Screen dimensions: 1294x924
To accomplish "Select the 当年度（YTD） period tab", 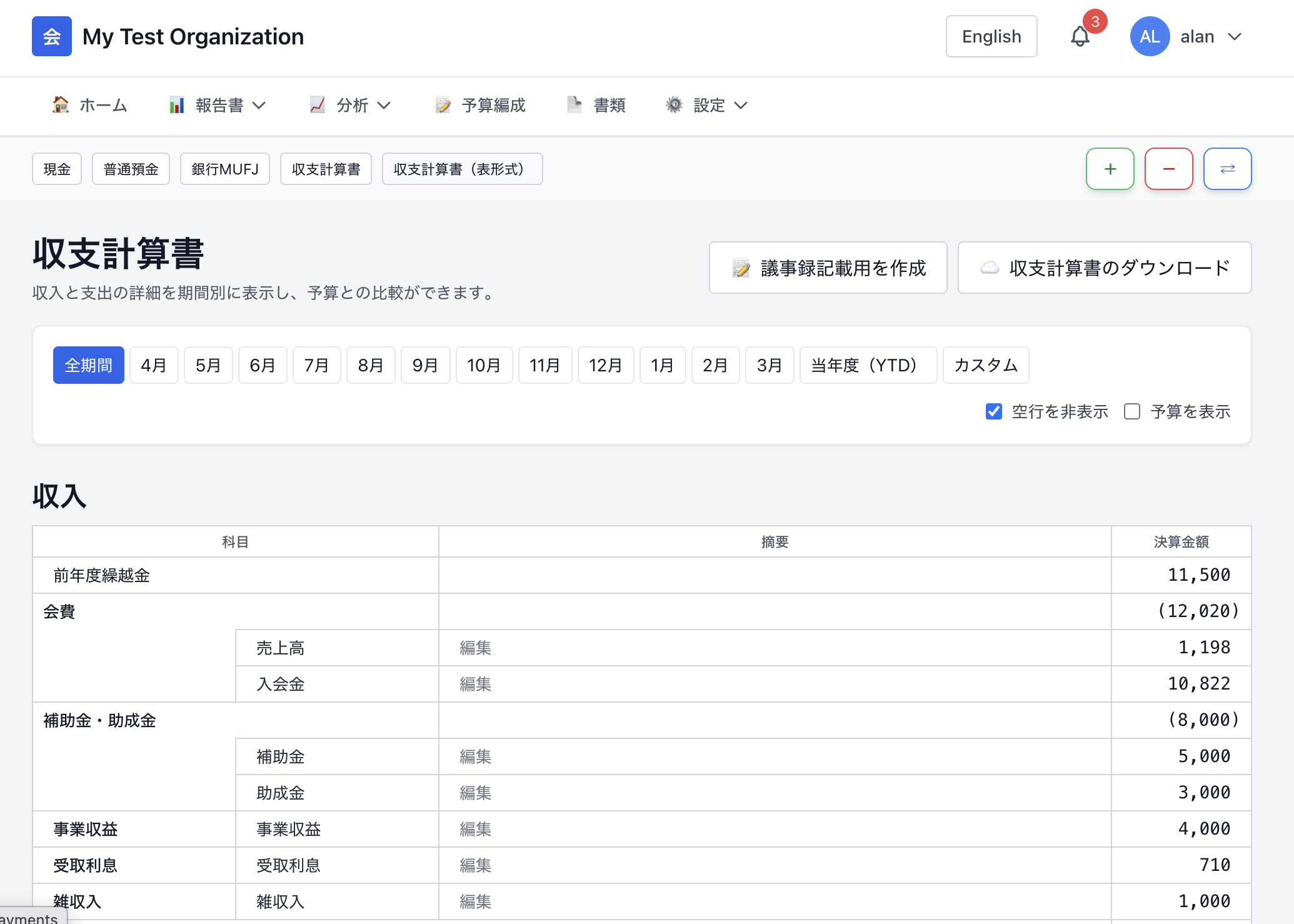I will tap(868, 365).
